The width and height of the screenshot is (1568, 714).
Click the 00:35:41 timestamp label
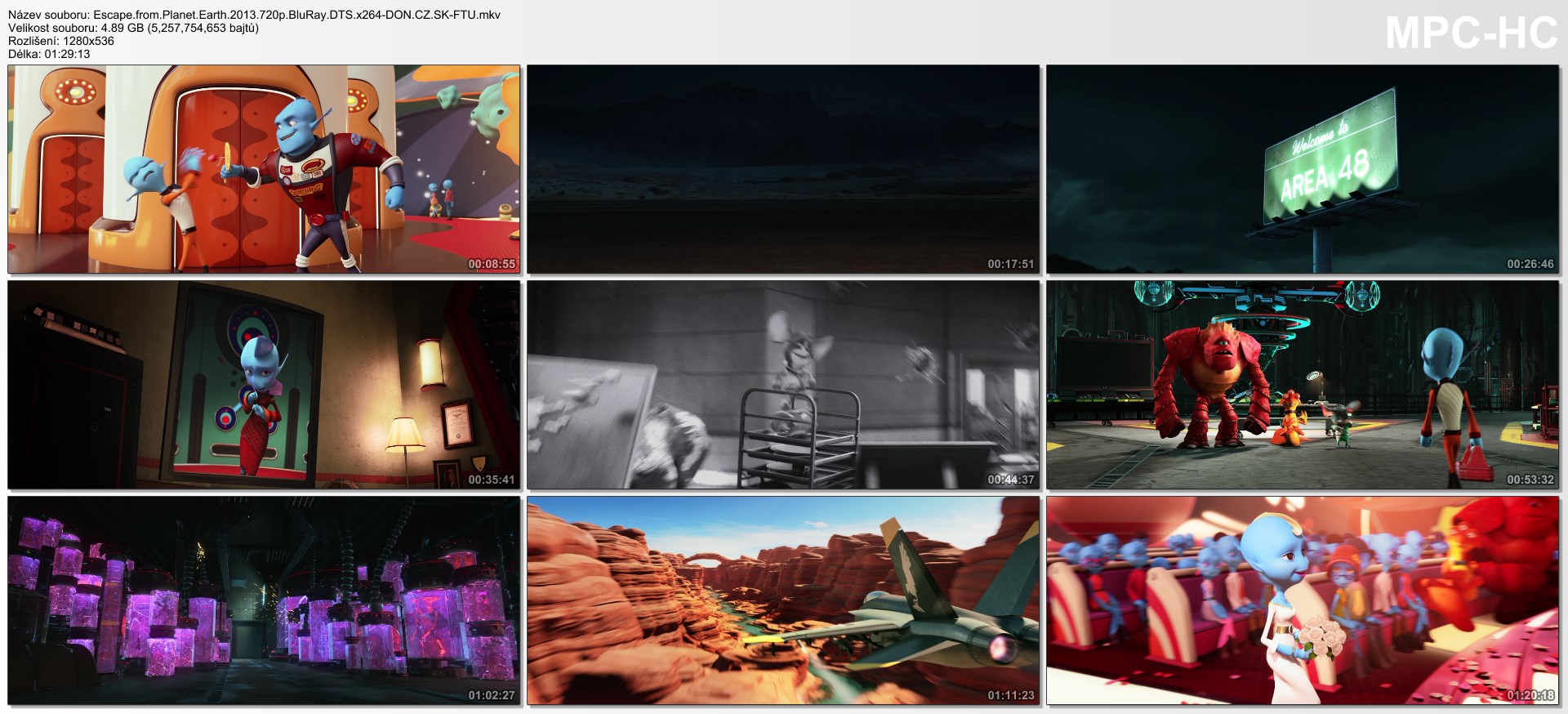click(x=492, y=480)
